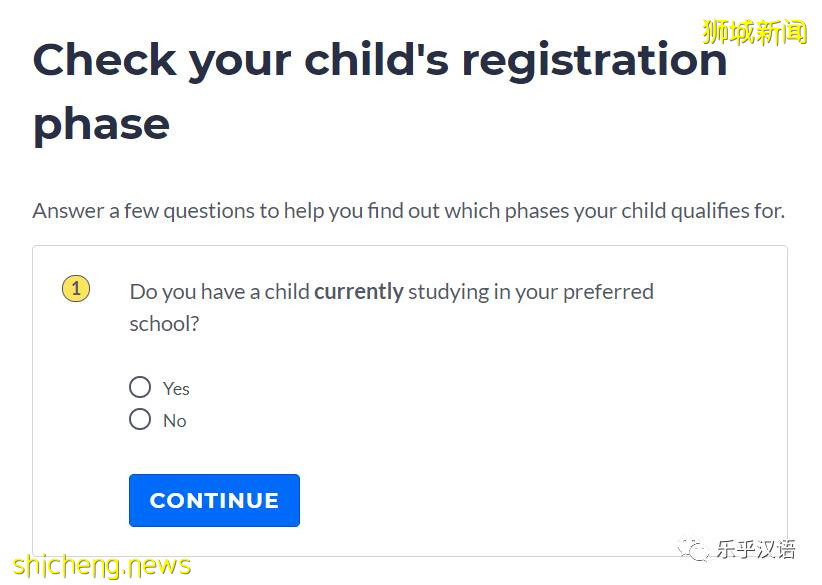Click the bold word "currently"
Image resolution: width=822 pixels, height=585 pixels.
(x=358, y=292)
